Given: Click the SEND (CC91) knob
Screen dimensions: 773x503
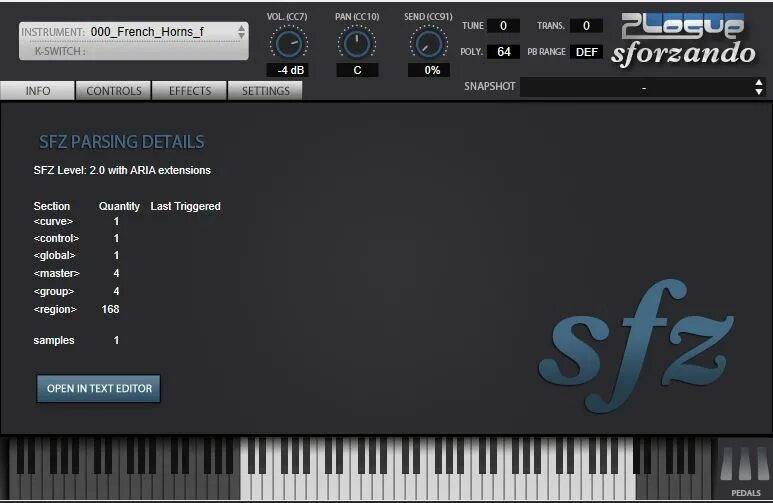Looking at the screenshot, I should [428, 44].
